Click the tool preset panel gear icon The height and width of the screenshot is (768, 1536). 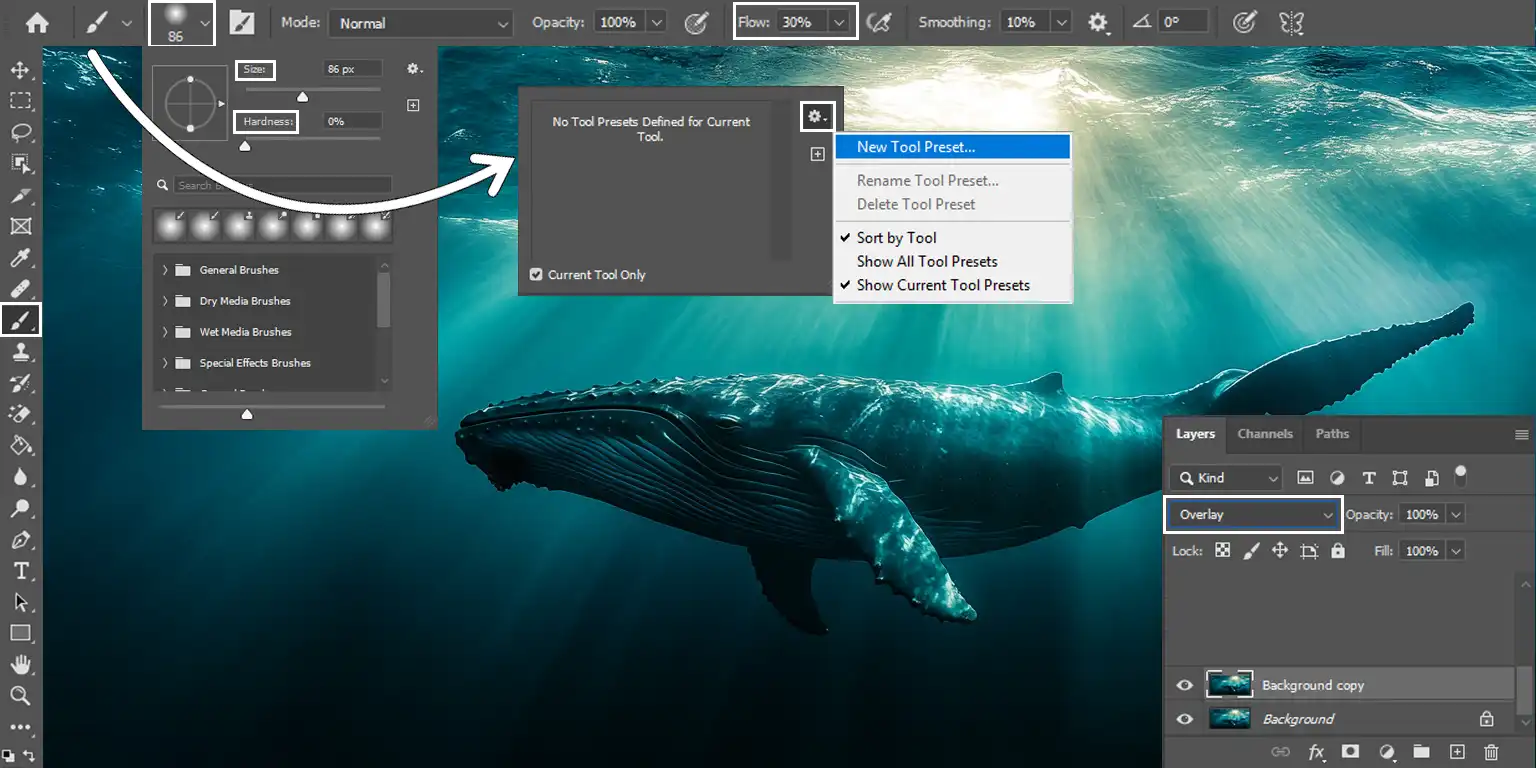tap(816, 118)
